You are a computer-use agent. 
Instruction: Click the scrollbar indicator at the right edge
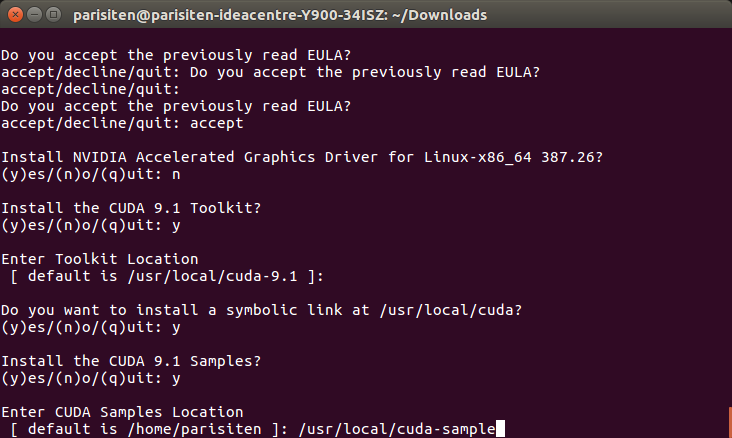click(730, 422)
